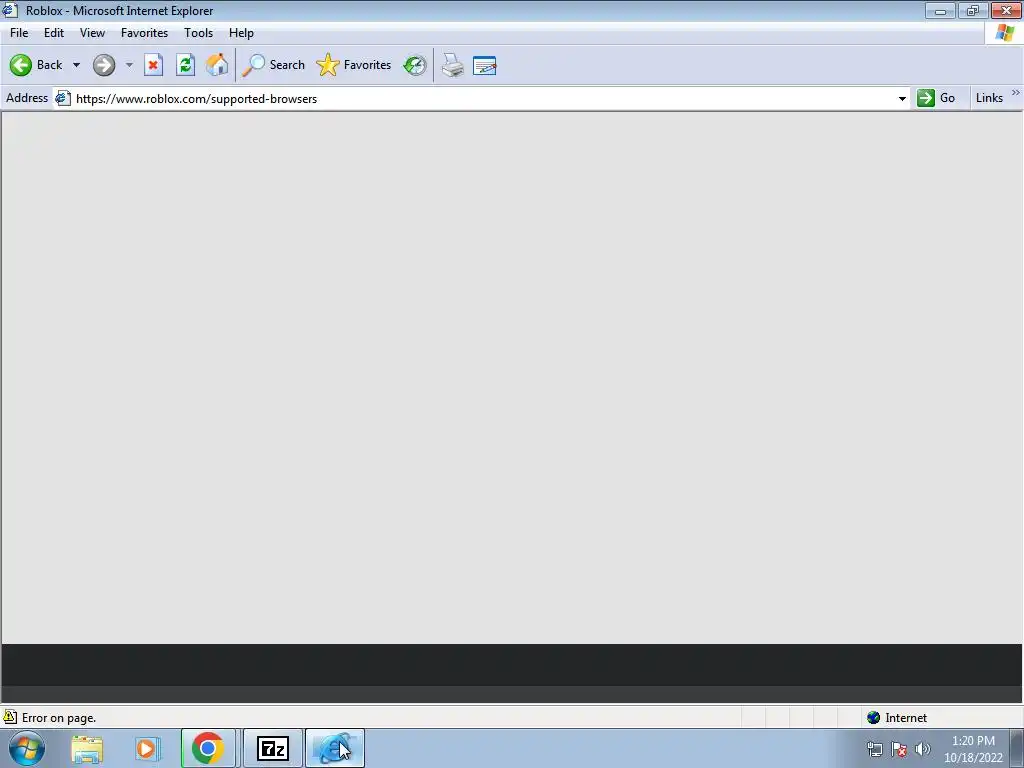The width and height of the screenshot is (1024, 768).
Task: Click the Show desktop button
Action: coord(1017,748)
